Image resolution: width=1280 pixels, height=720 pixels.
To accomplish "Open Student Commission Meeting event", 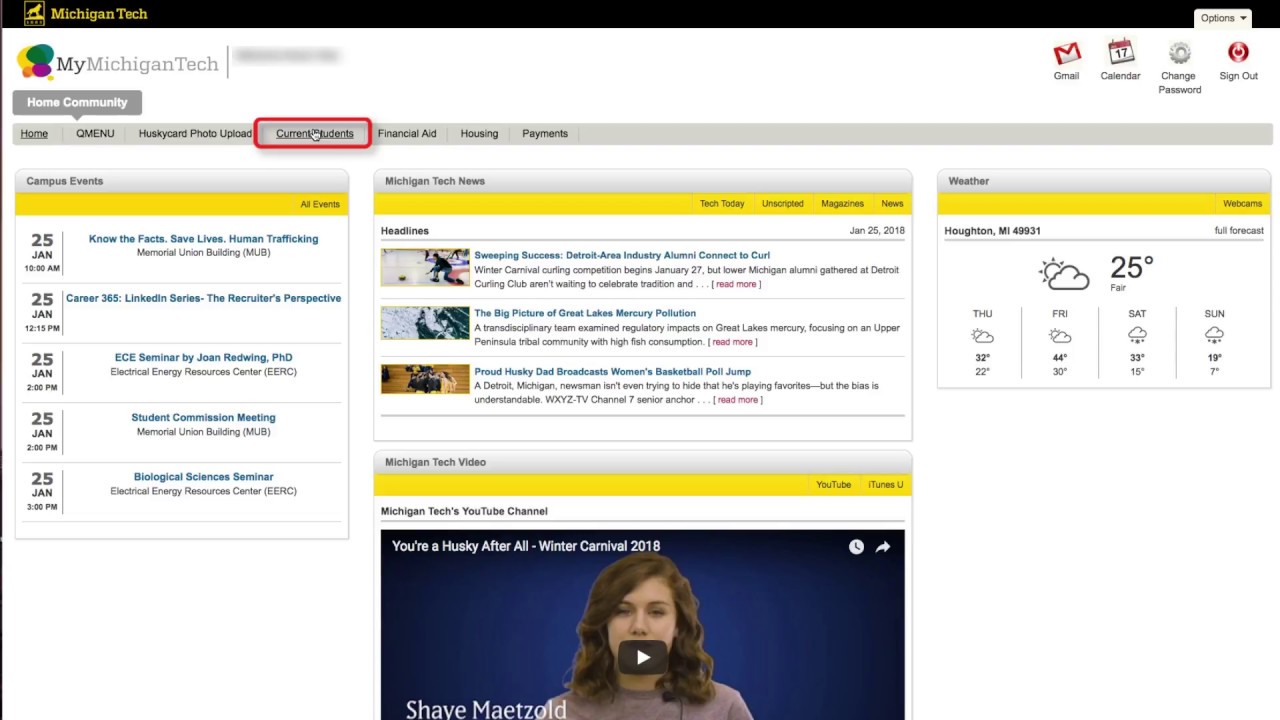I will point(203,417).
